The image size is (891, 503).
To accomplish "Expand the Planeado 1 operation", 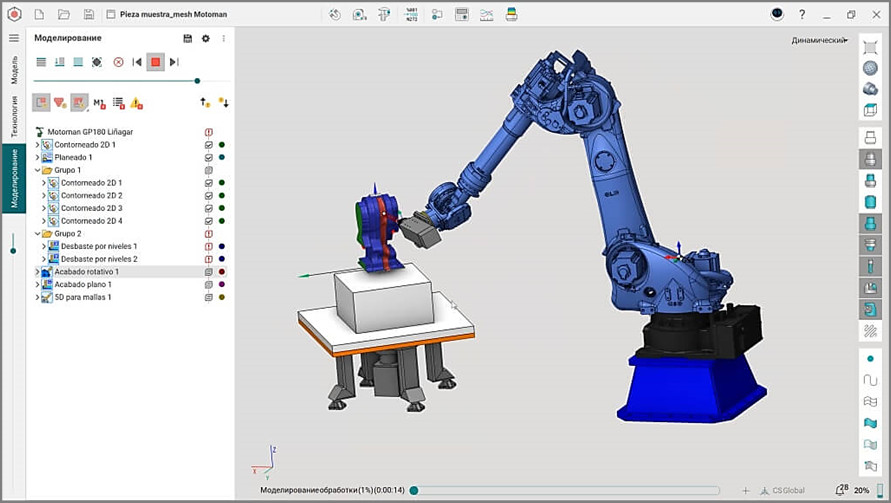I will [38, 157].
